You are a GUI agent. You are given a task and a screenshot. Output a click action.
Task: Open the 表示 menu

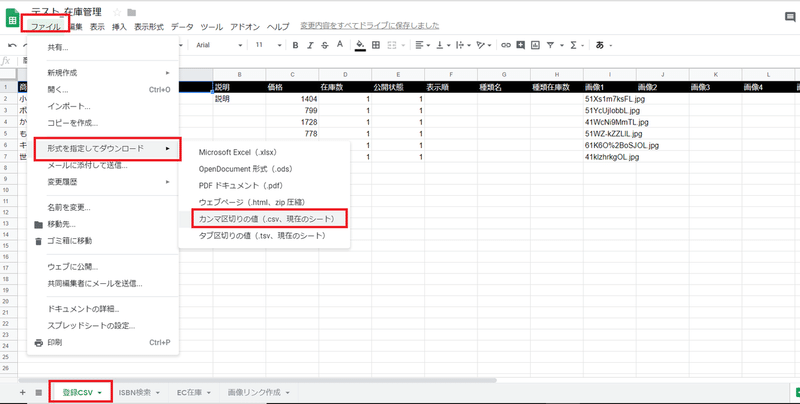pyautogui.click(x=97, y=27)
